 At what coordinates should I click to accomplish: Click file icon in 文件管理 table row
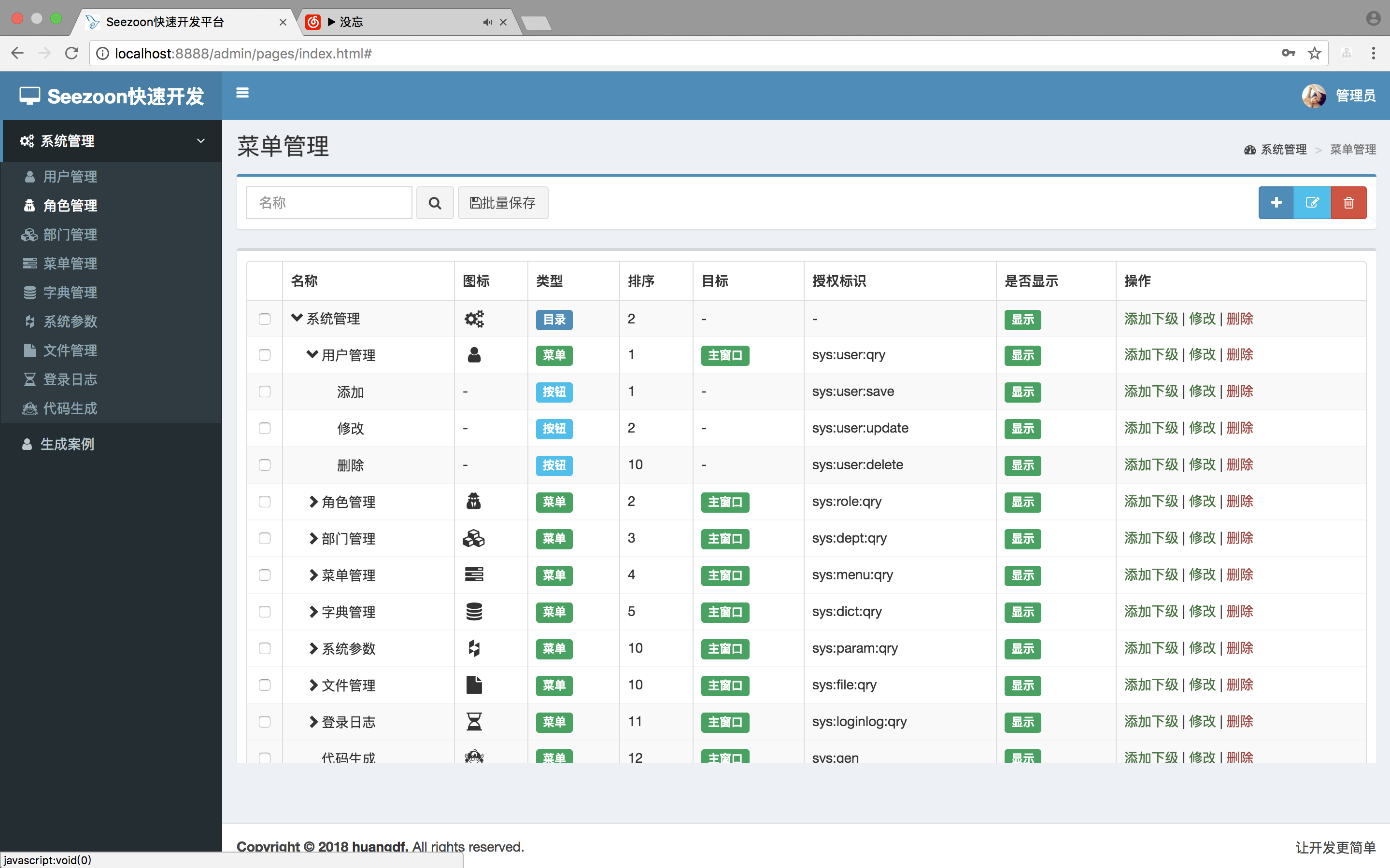pyautogui.click(x=474, y=685)
